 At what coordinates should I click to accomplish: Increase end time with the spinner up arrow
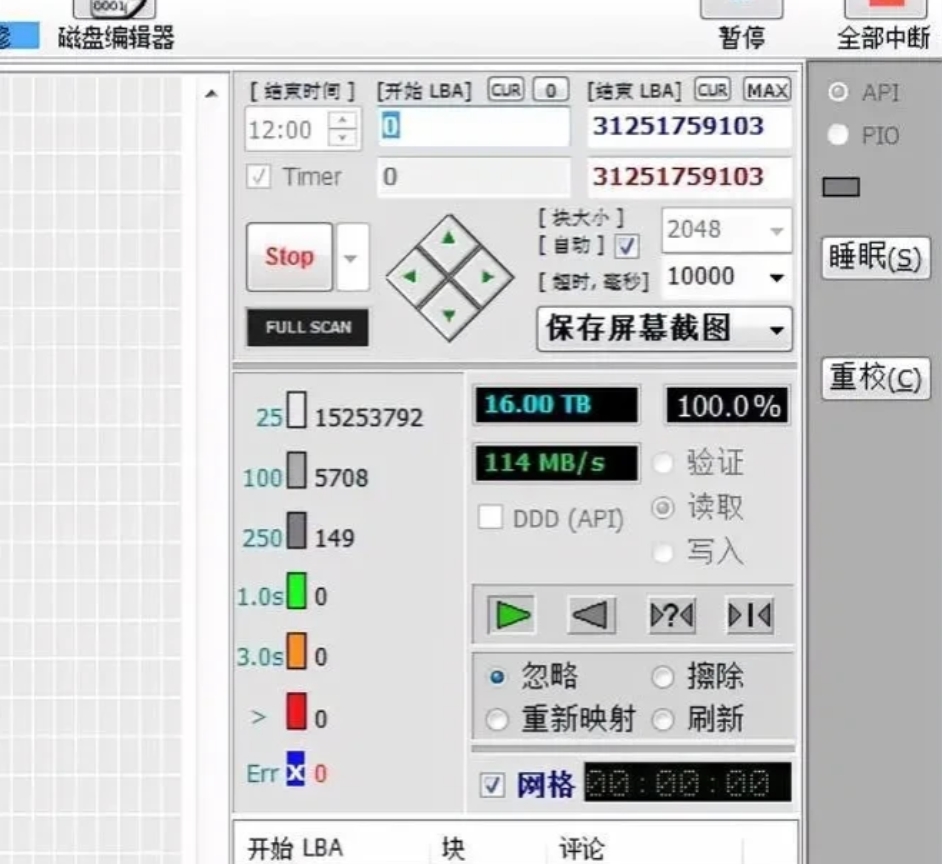coord(343,120)
